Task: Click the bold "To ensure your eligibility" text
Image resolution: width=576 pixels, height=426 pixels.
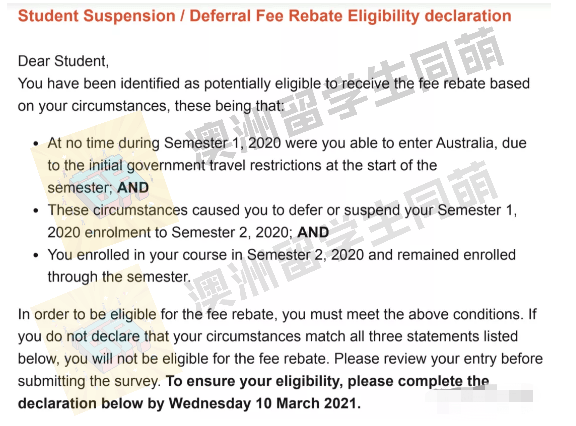Action: tap(253, 381)
